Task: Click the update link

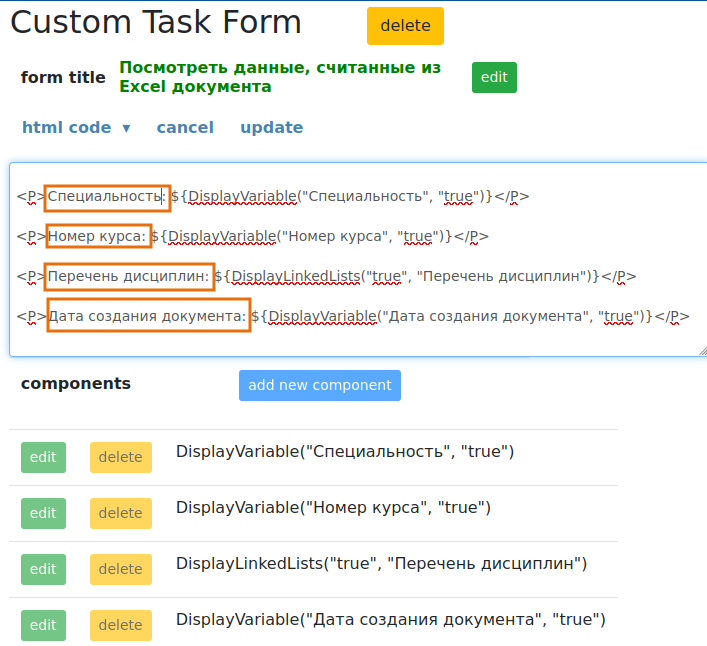Action: (x=271, y=128)
